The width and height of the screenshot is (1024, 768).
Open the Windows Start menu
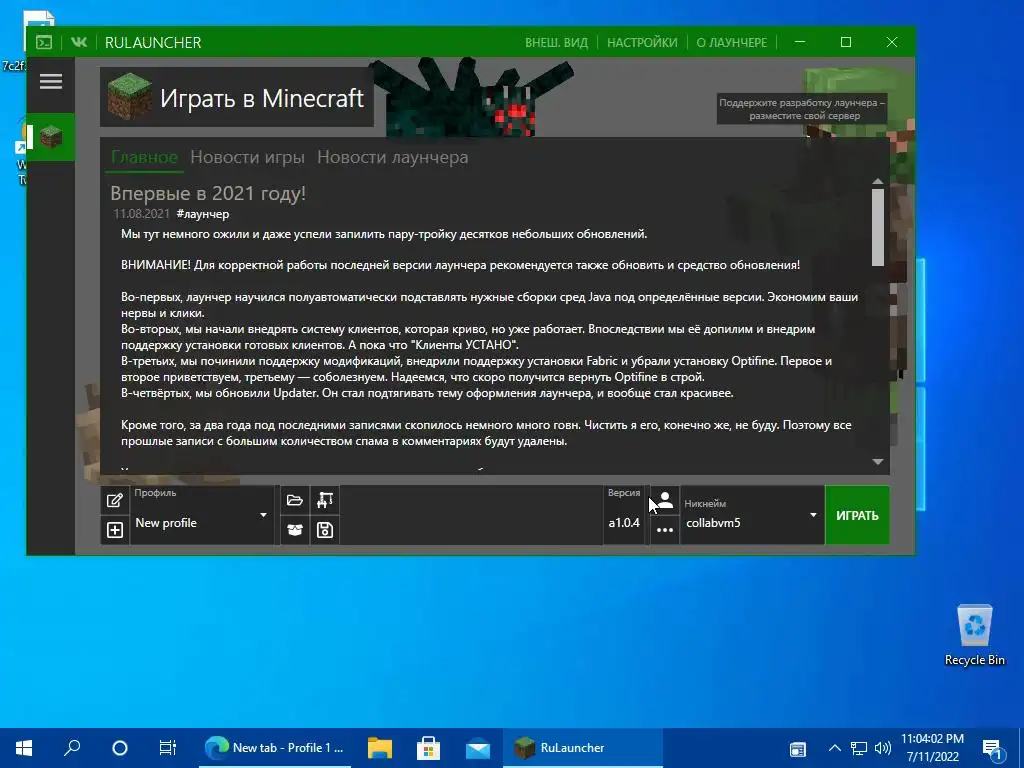[24, 748]
